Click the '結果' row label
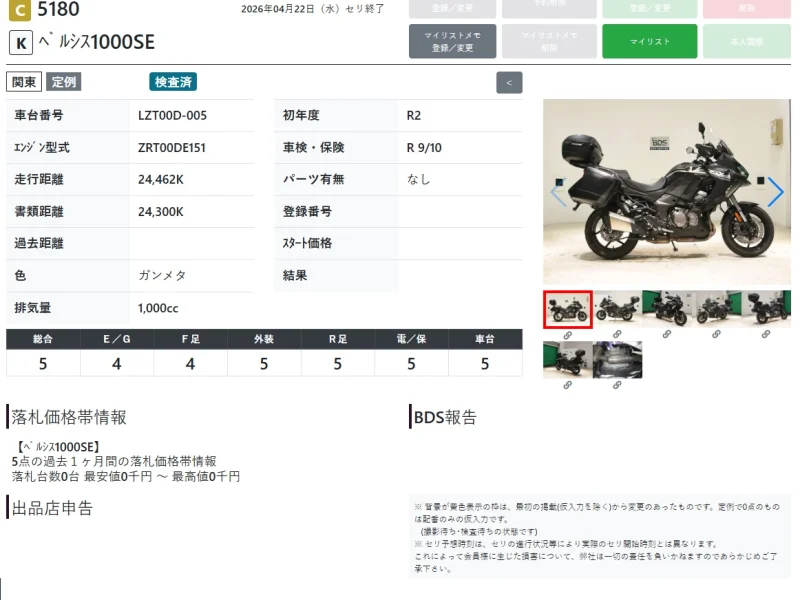 coord(295,276)
